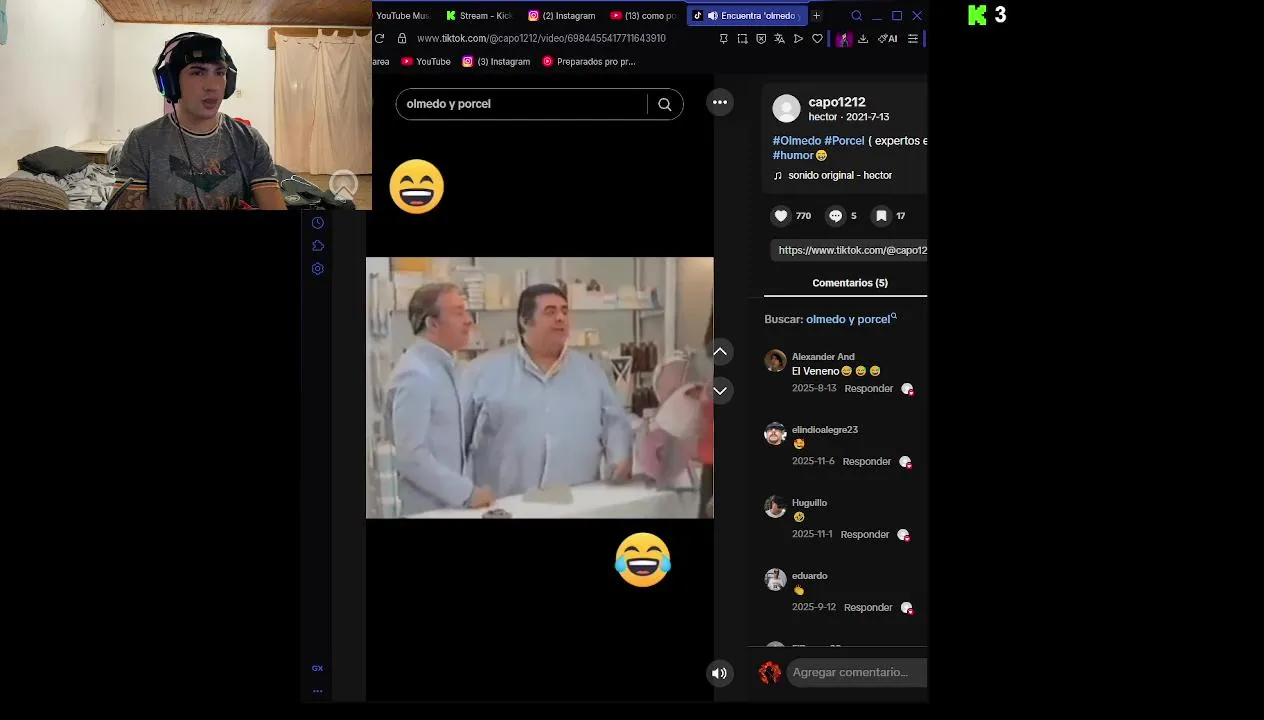
Task: Open sidebar settings gear icon
Action: point(318,269)
